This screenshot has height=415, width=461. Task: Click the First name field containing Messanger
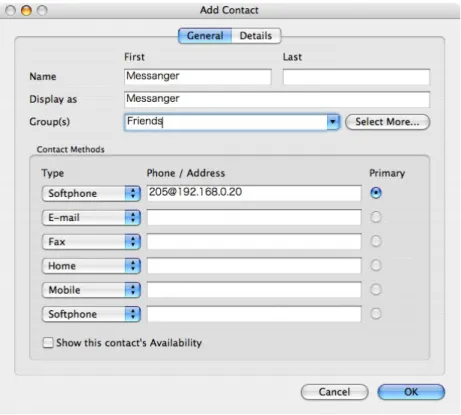pyautogui.click(x=198, y=77)
